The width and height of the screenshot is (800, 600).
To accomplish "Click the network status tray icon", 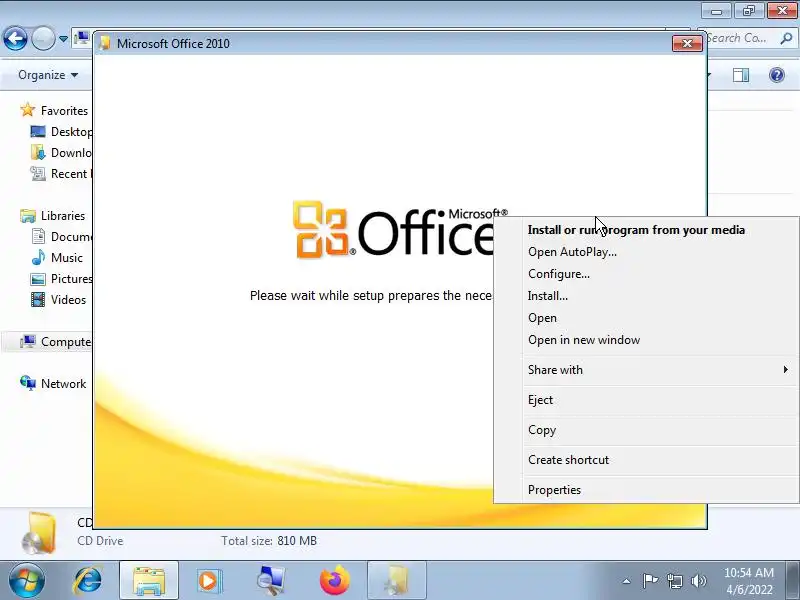I will (675, 581).
